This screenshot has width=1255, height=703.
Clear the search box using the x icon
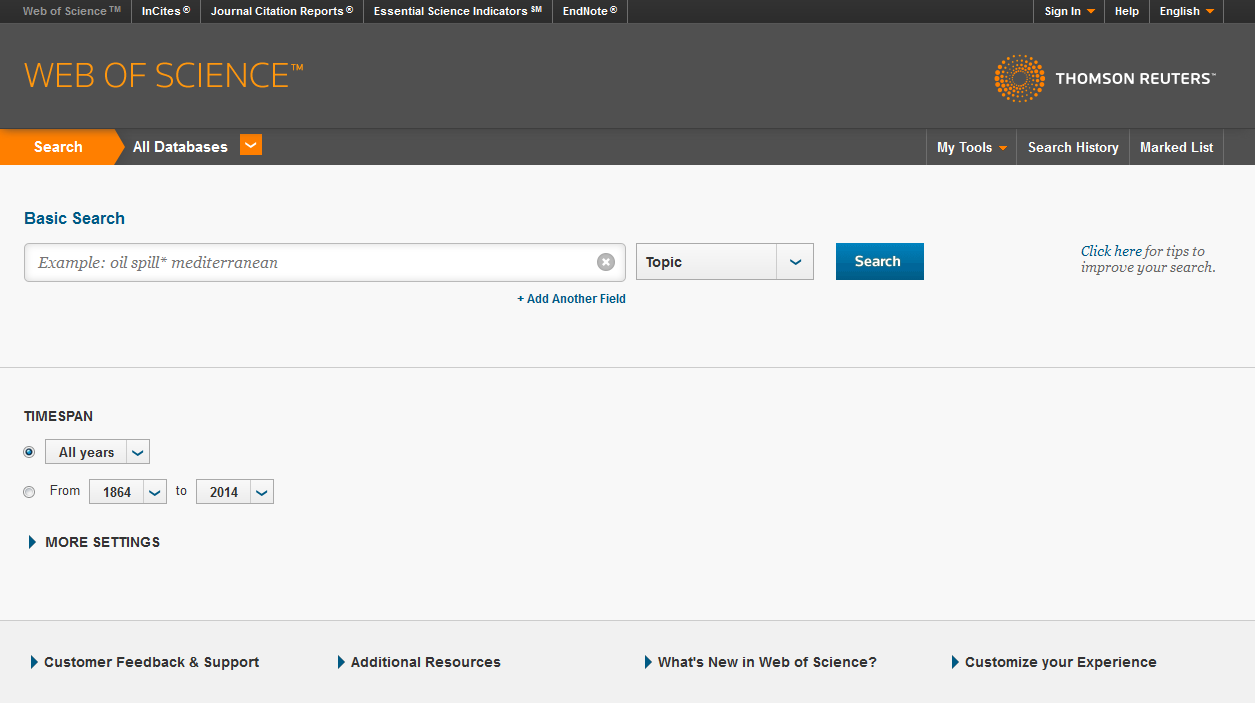(x=606, y=261)
